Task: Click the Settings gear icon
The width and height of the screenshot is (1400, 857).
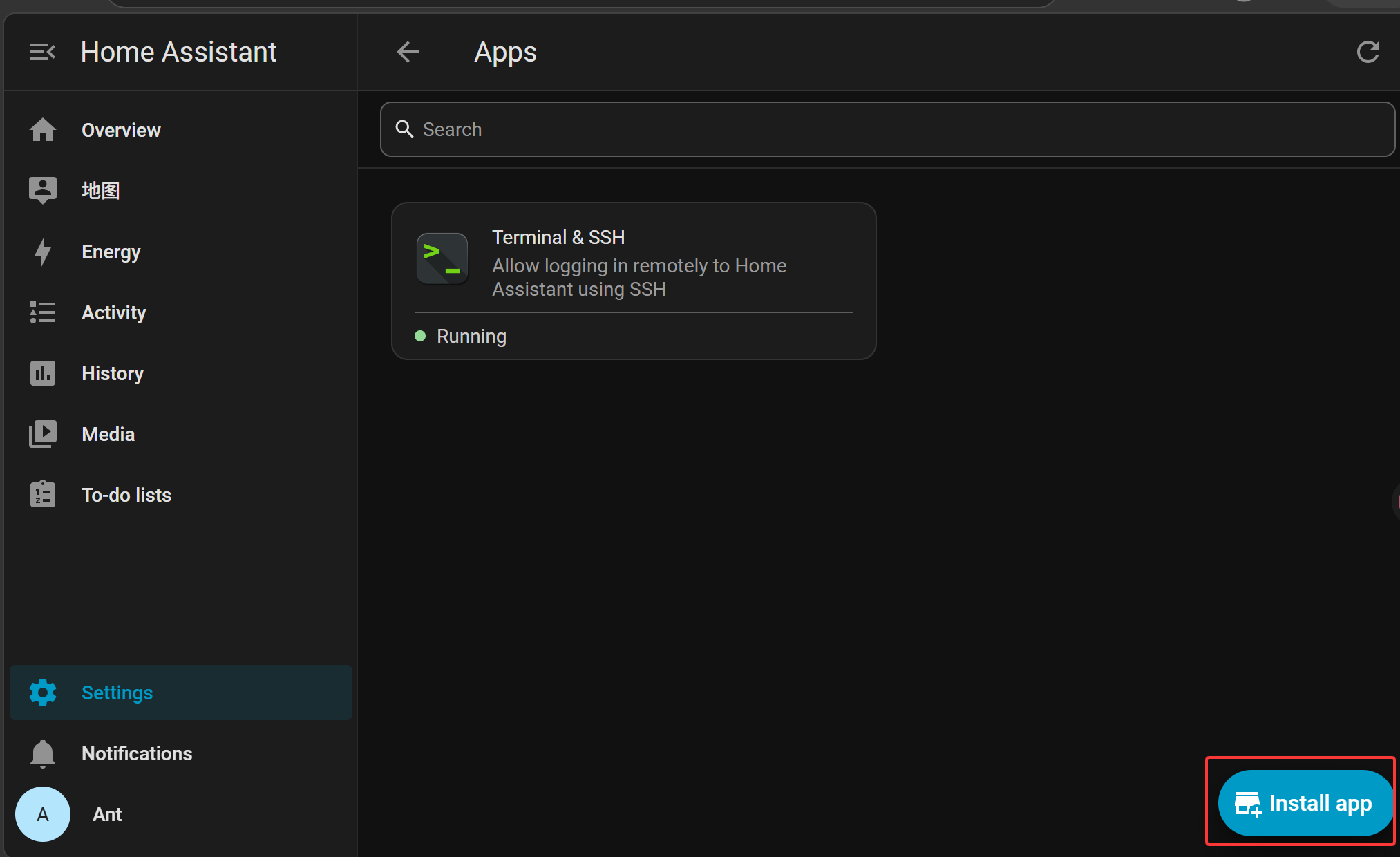Action: (43, 693)
